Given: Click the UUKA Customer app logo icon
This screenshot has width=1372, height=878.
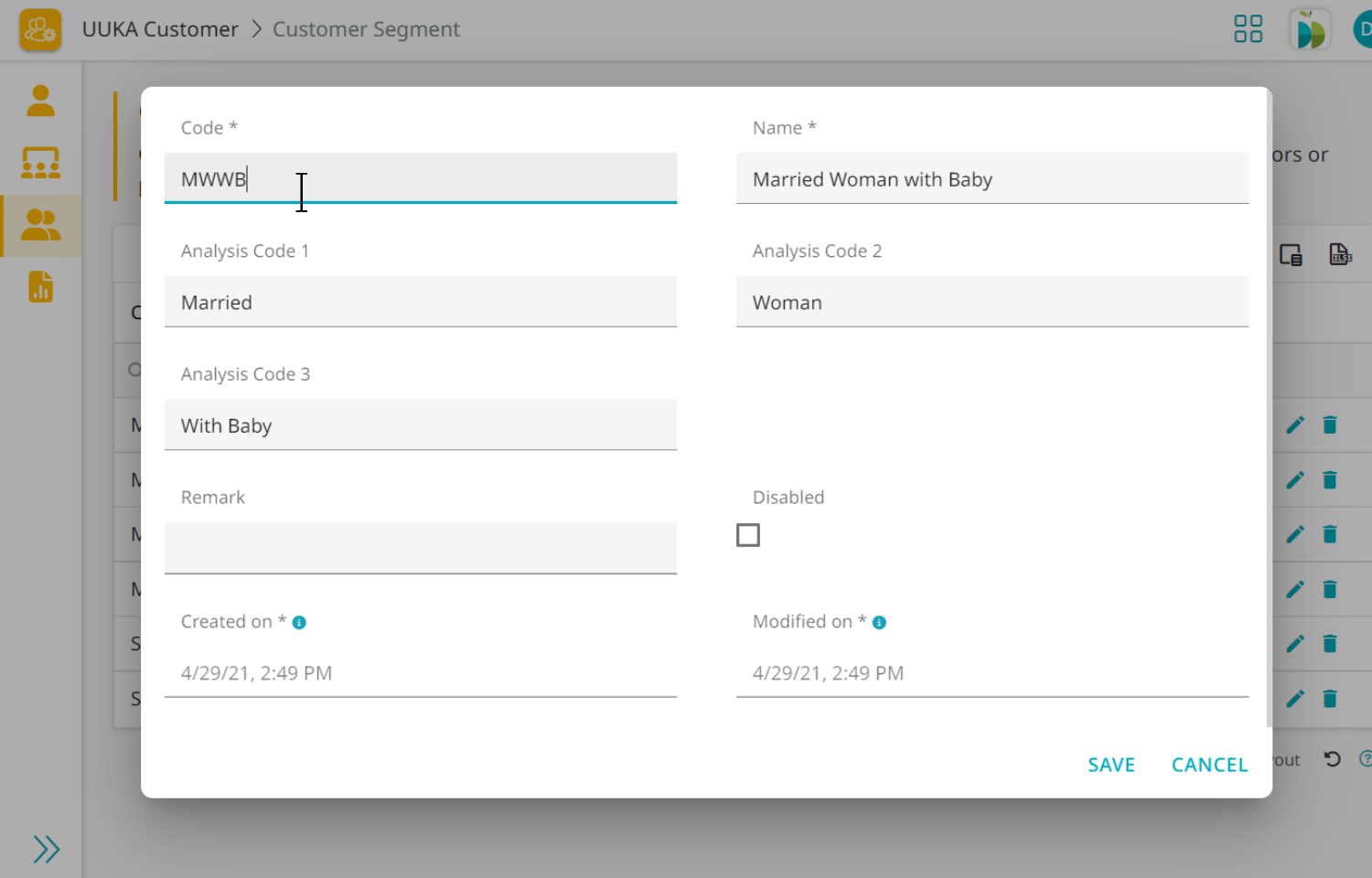Looking at the screenshot, I should click(40, 30).
